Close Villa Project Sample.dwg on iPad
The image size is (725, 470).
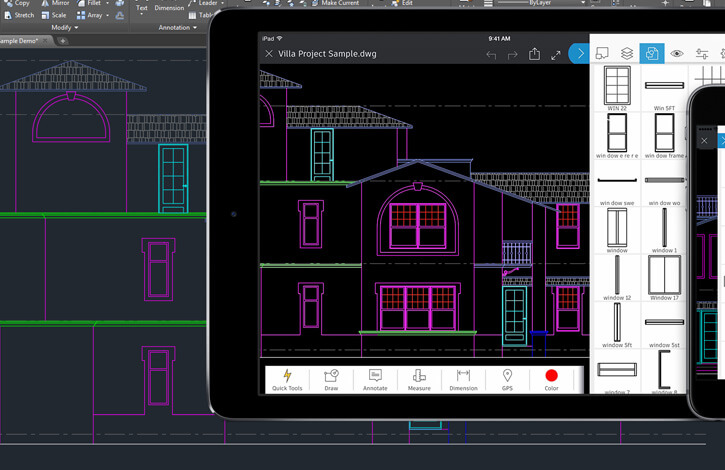pos(269,54)
